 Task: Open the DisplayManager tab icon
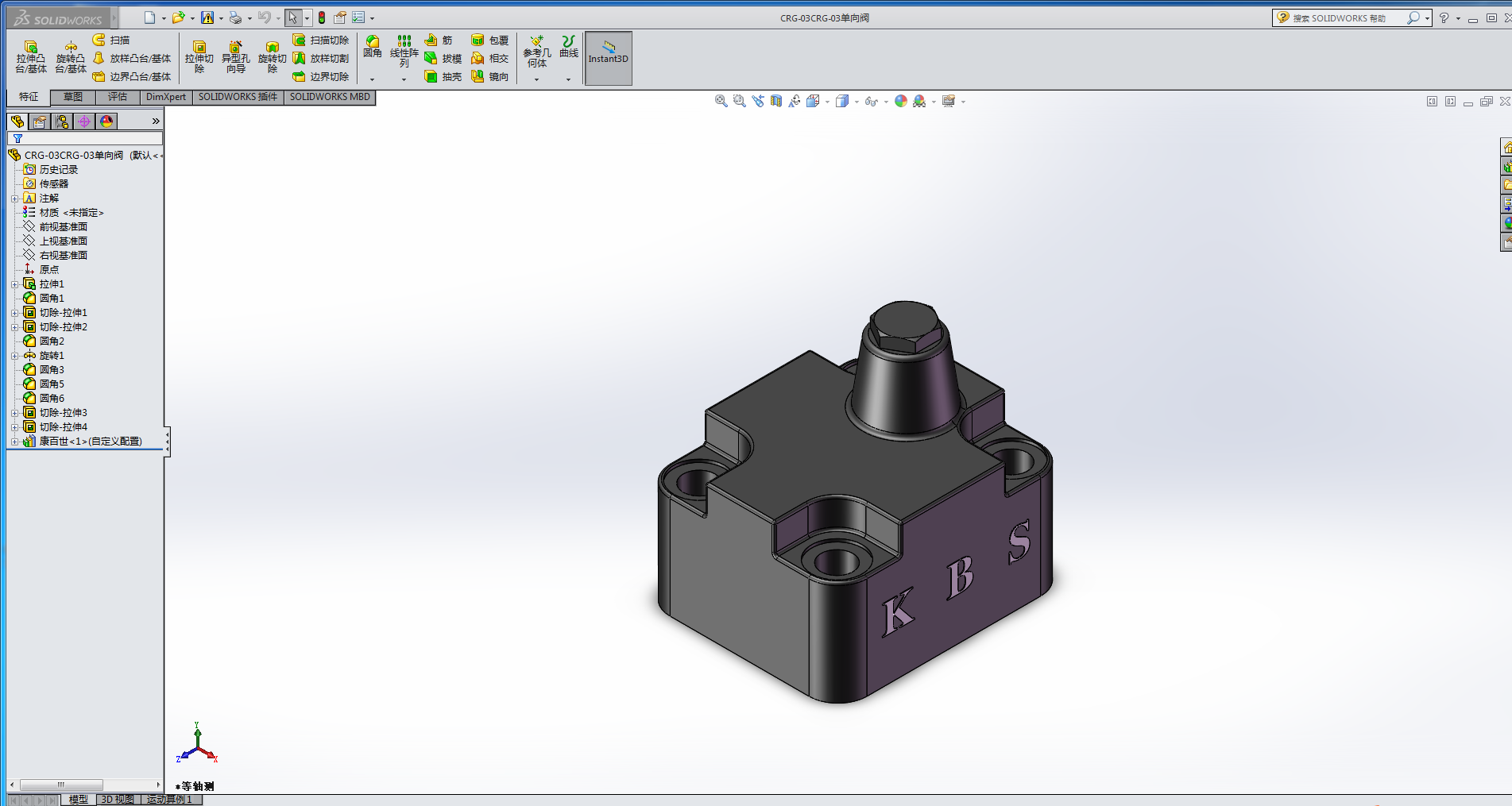pos(106,121)
